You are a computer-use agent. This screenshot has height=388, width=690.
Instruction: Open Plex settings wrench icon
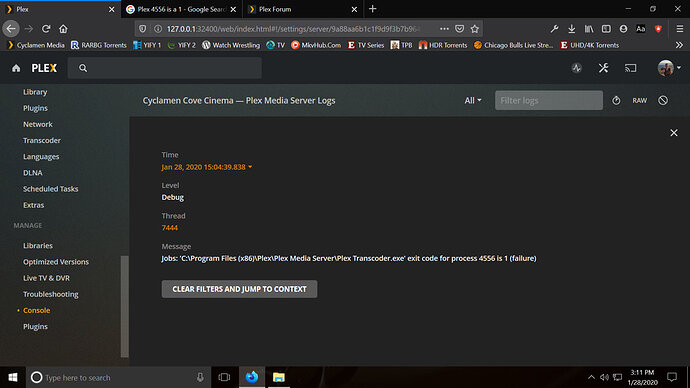[603, 68]
